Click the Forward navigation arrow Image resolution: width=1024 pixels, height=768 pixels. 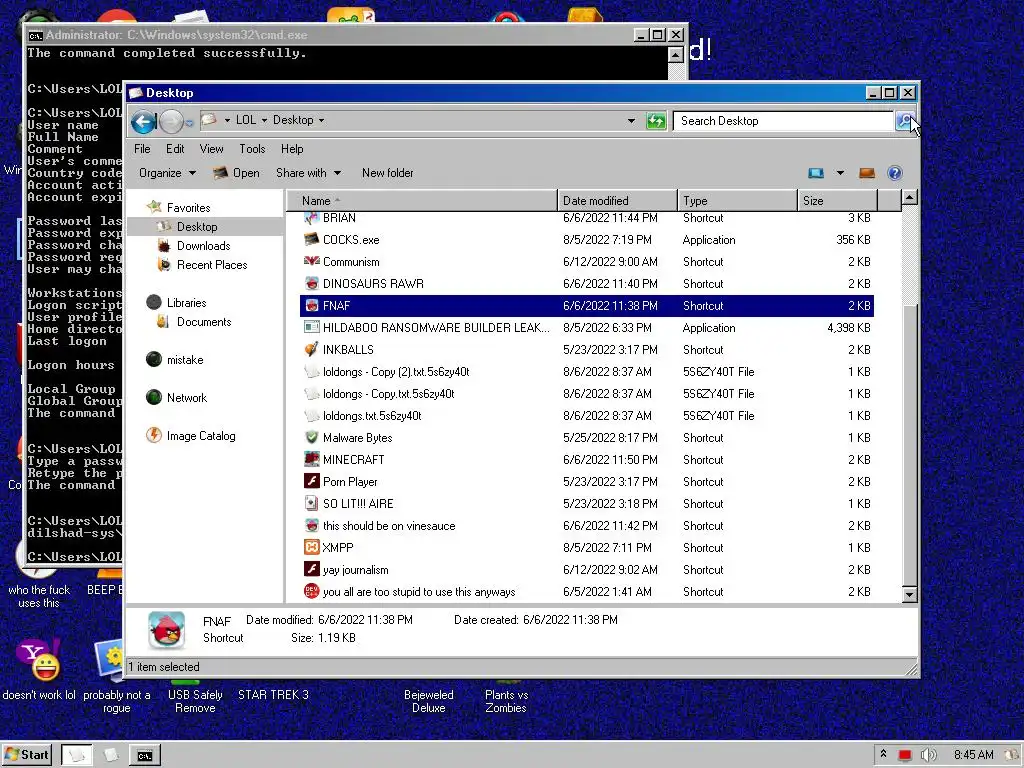171,121
